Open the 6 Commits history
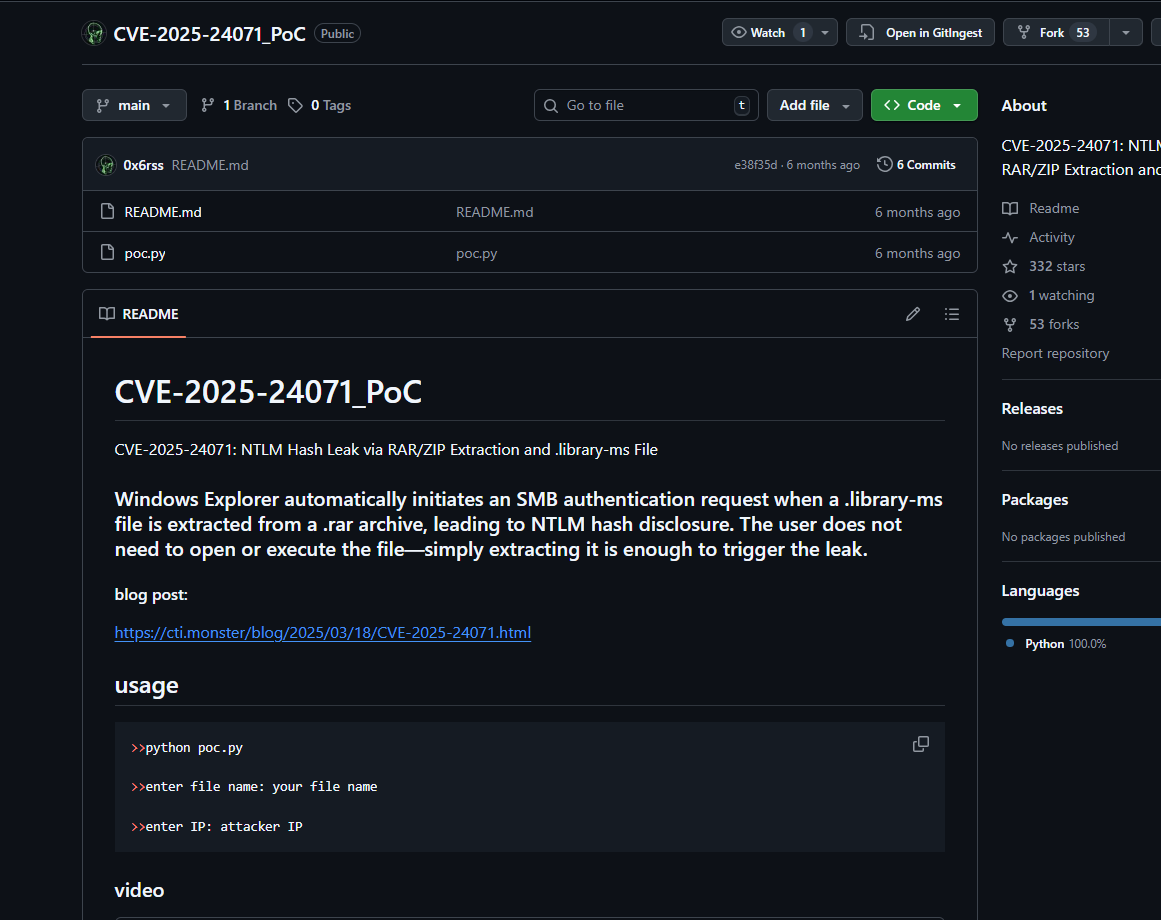 tap(916, 165)
